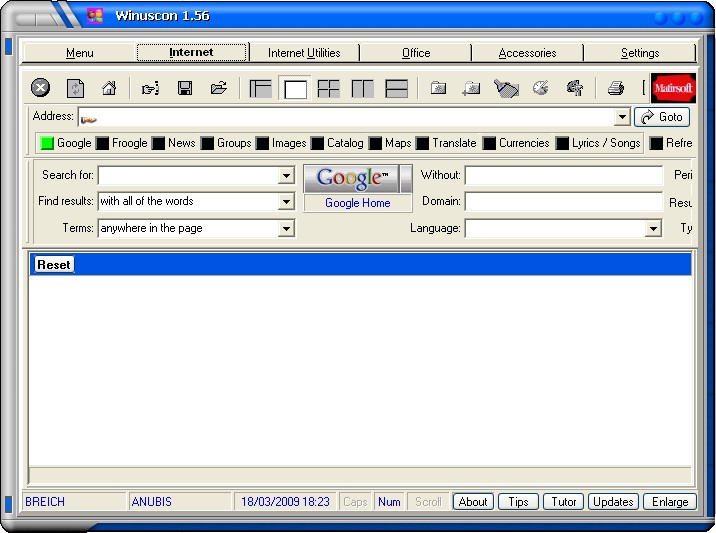This screenshot has width=716, height=533.
Task: Open the Settings tab
Action: (640, 53)
